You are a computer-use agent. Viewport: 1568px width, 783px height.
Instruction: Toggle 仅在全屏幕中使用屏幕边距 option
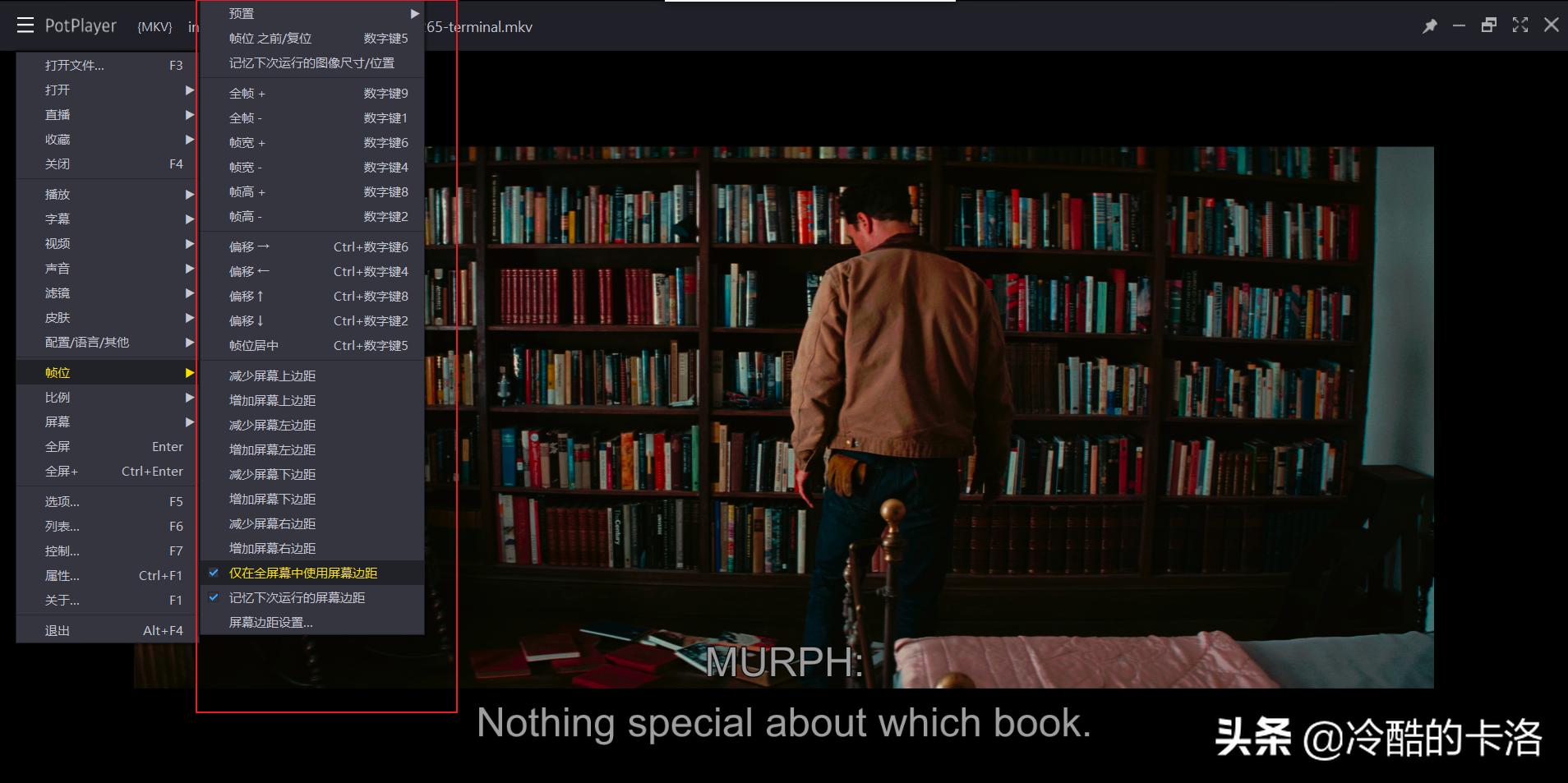tap(312, 573)
